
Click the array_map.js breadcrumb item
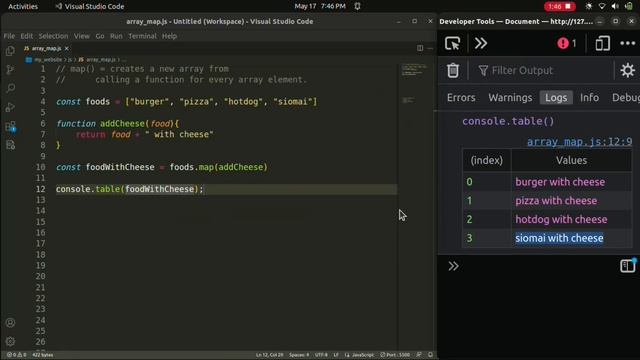[x=100, y=60]
